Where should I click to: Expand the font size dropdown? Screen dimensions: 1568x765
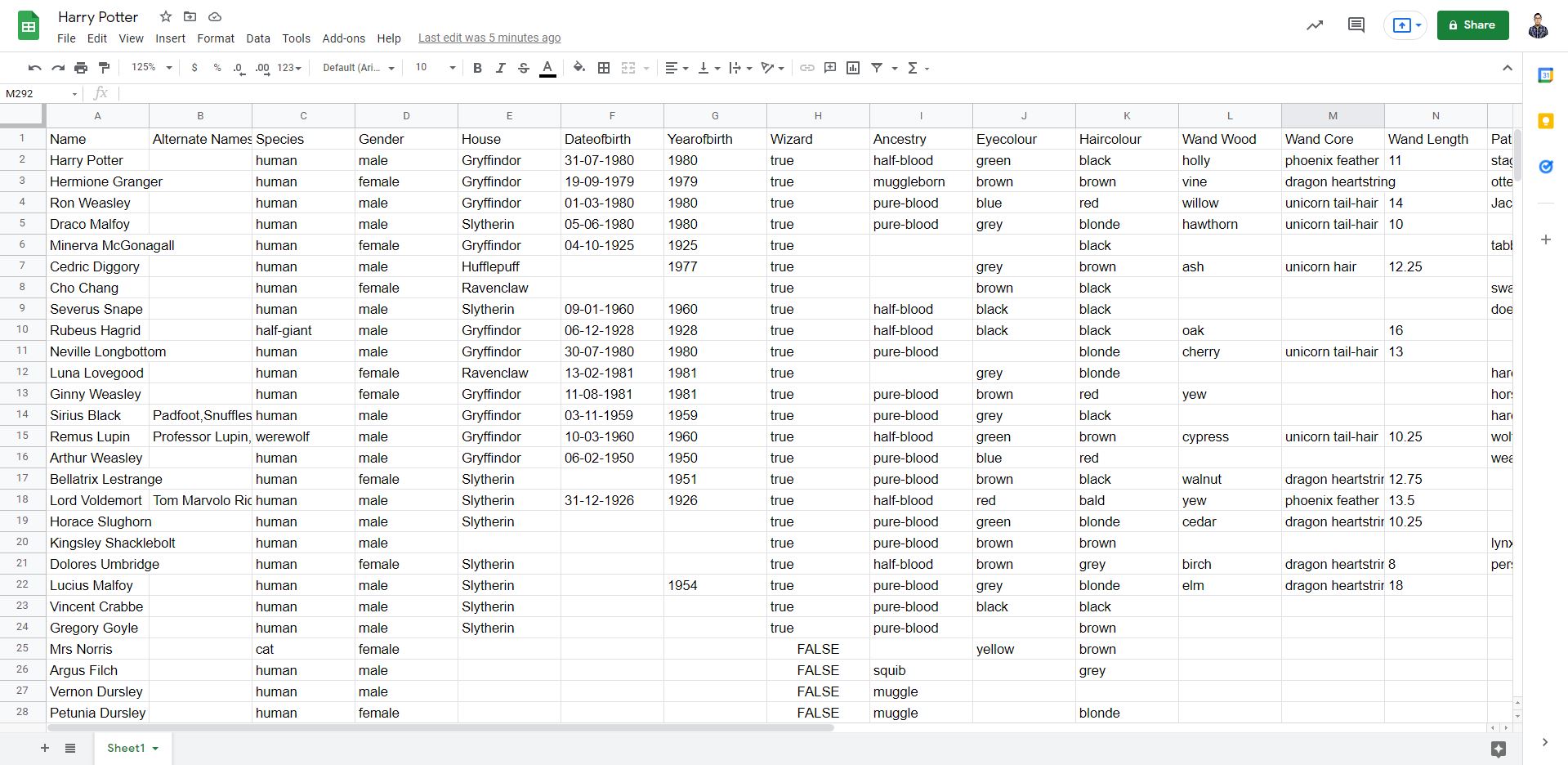point(451,68)
